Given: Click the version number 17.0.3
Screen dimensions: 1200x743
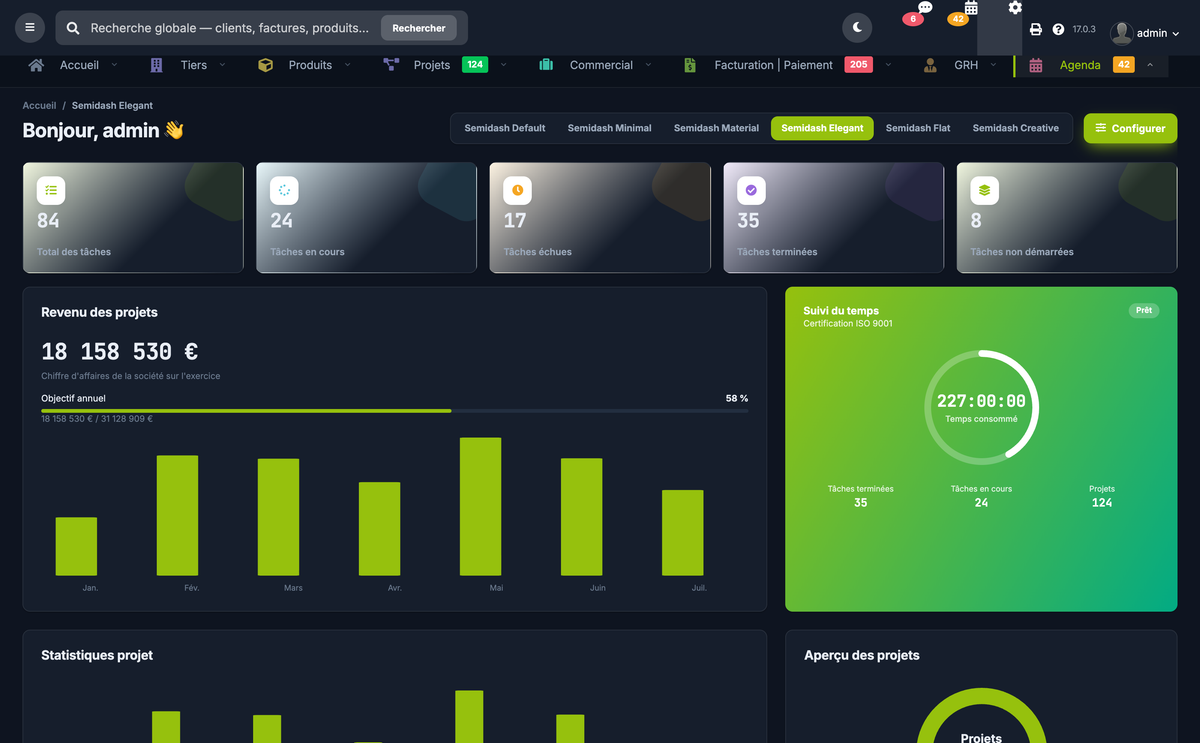Looking at the screenshot, I should pos(1084,30).
